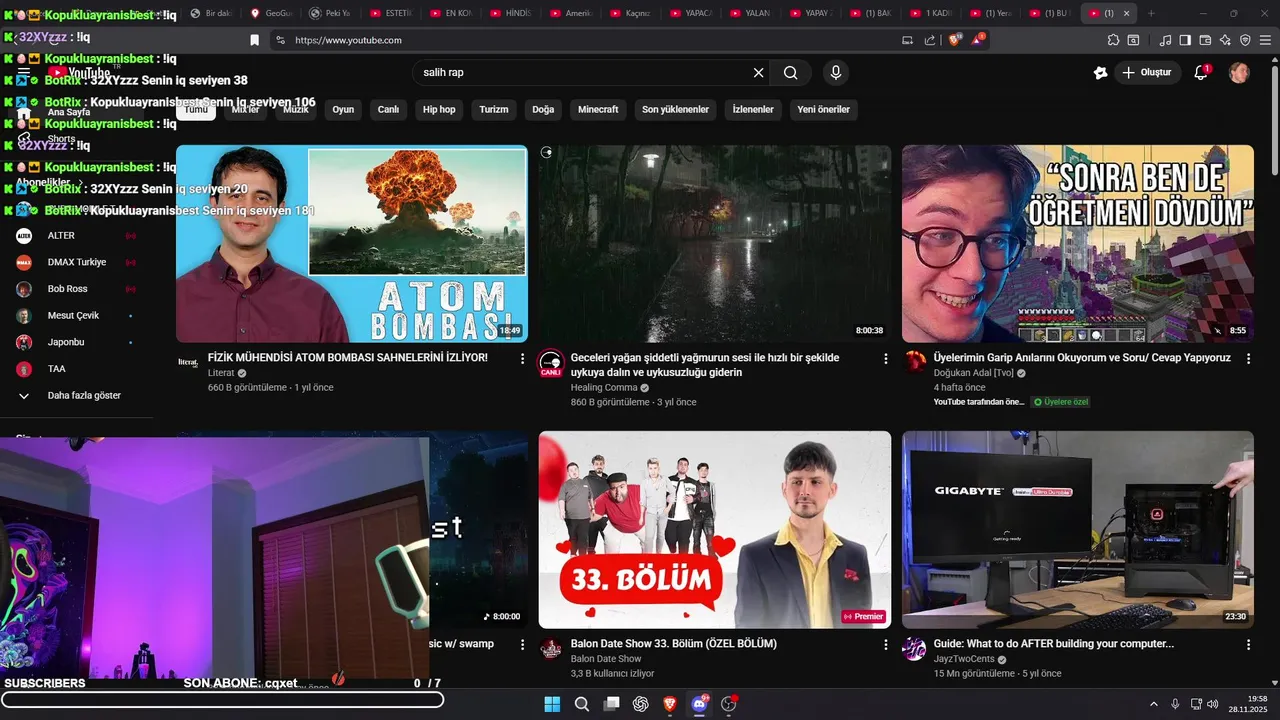Image resolution: width=1280 pixels, height=720 pixels.
Task: Show hidden system tray icons
Action: click(x=1155, y=704)
